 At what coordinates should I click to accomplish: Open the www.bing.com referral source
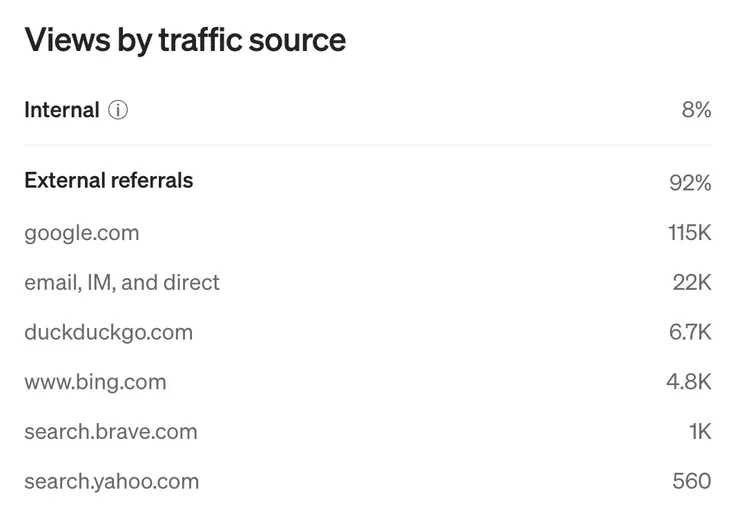coord(95,382)
